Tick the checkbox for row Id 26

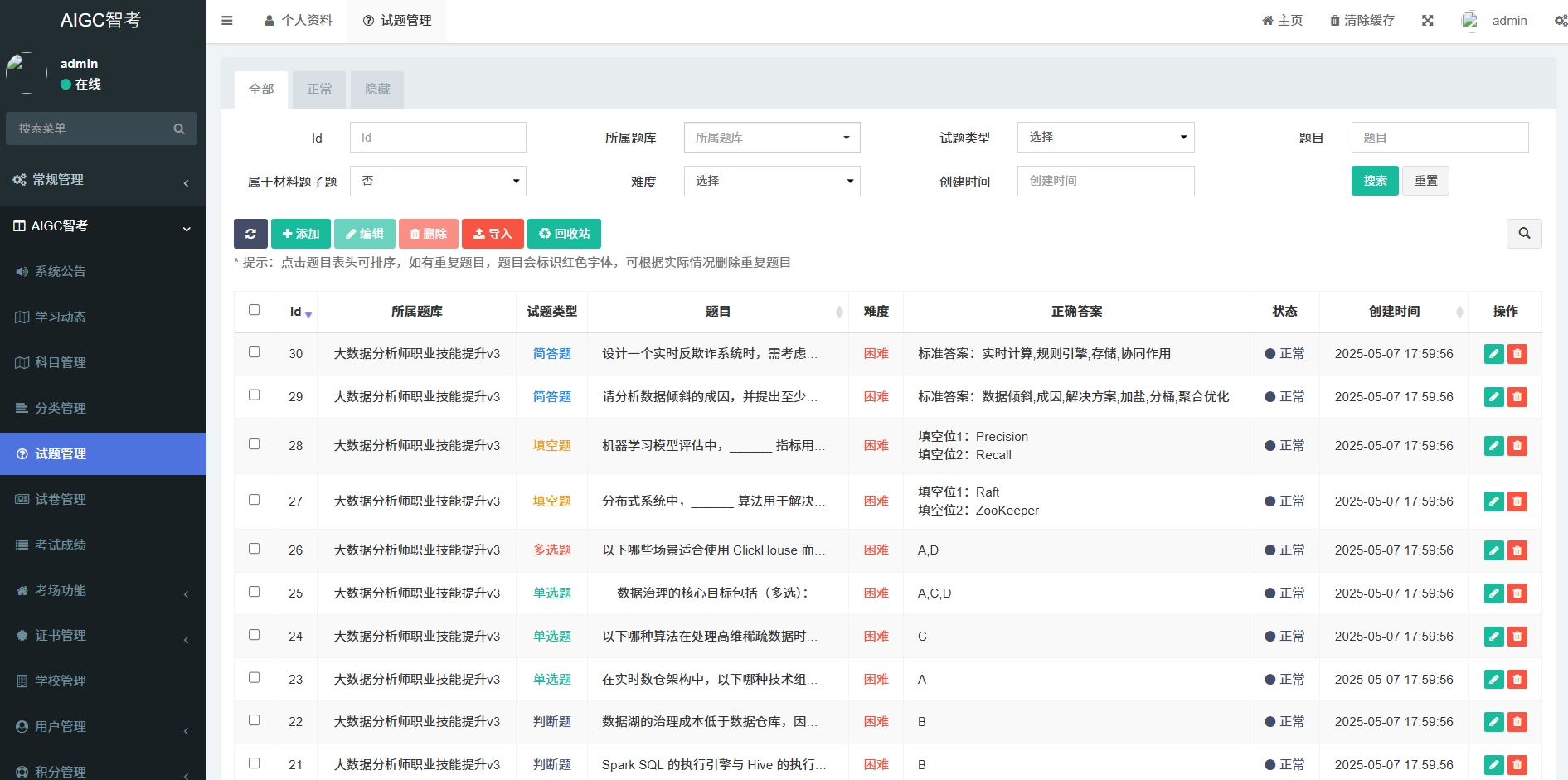pyautogui.click(x=255, y=549)
